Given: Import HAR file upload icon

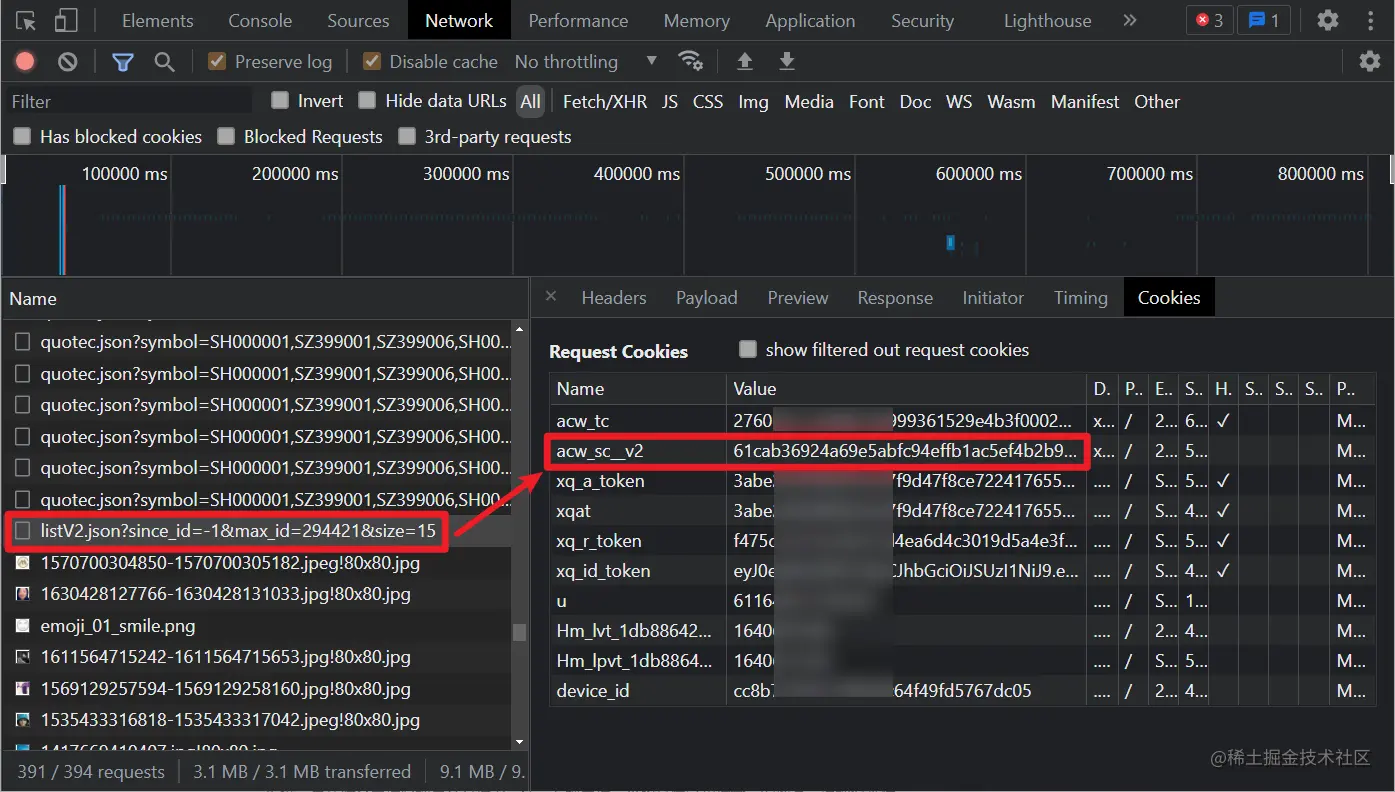Looking at the screenshot, I should pyautogui.click(x=744, y=62).
